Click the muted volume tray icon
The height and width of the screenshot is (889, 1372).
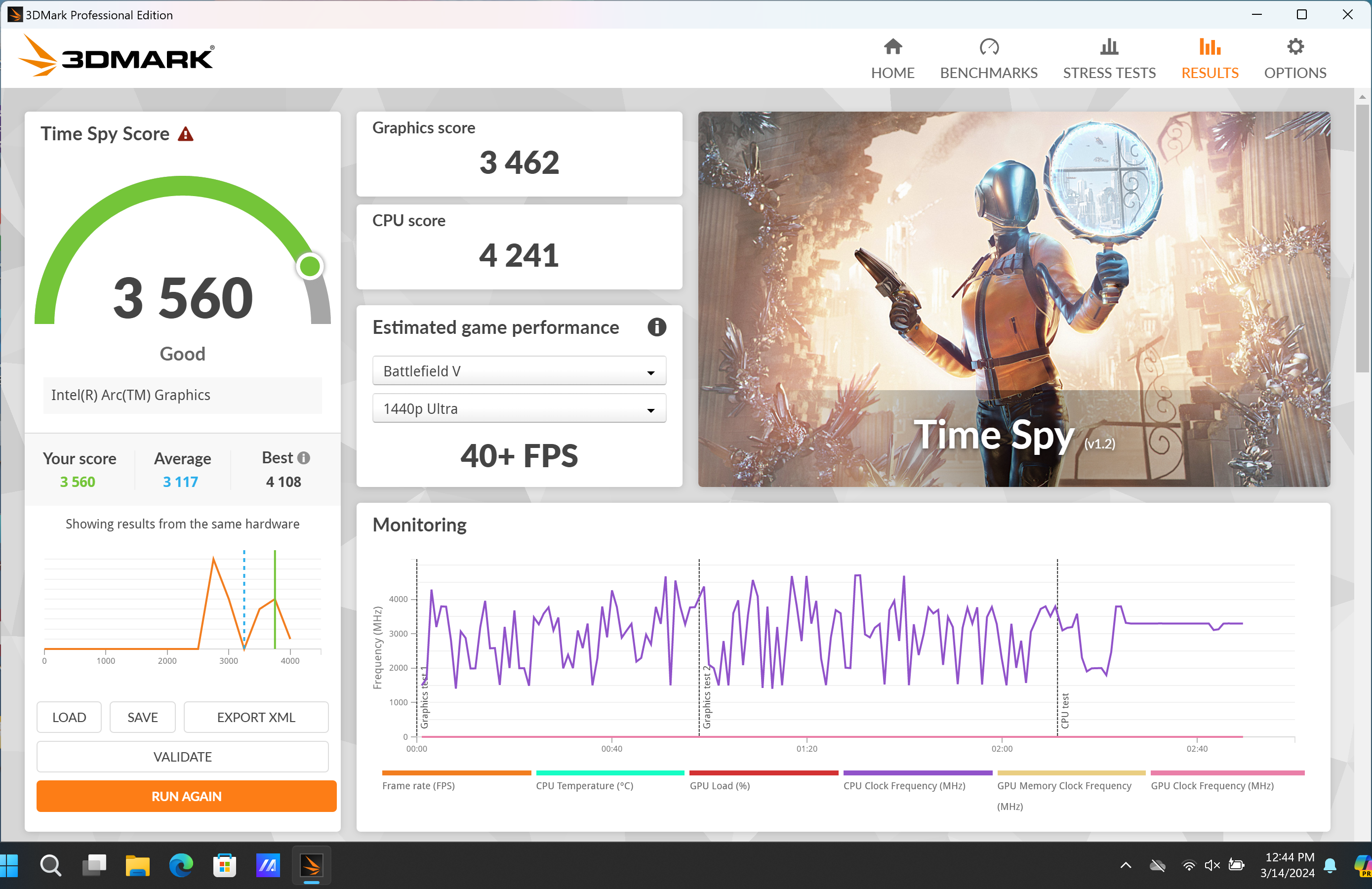click(x=1212, y=865)
